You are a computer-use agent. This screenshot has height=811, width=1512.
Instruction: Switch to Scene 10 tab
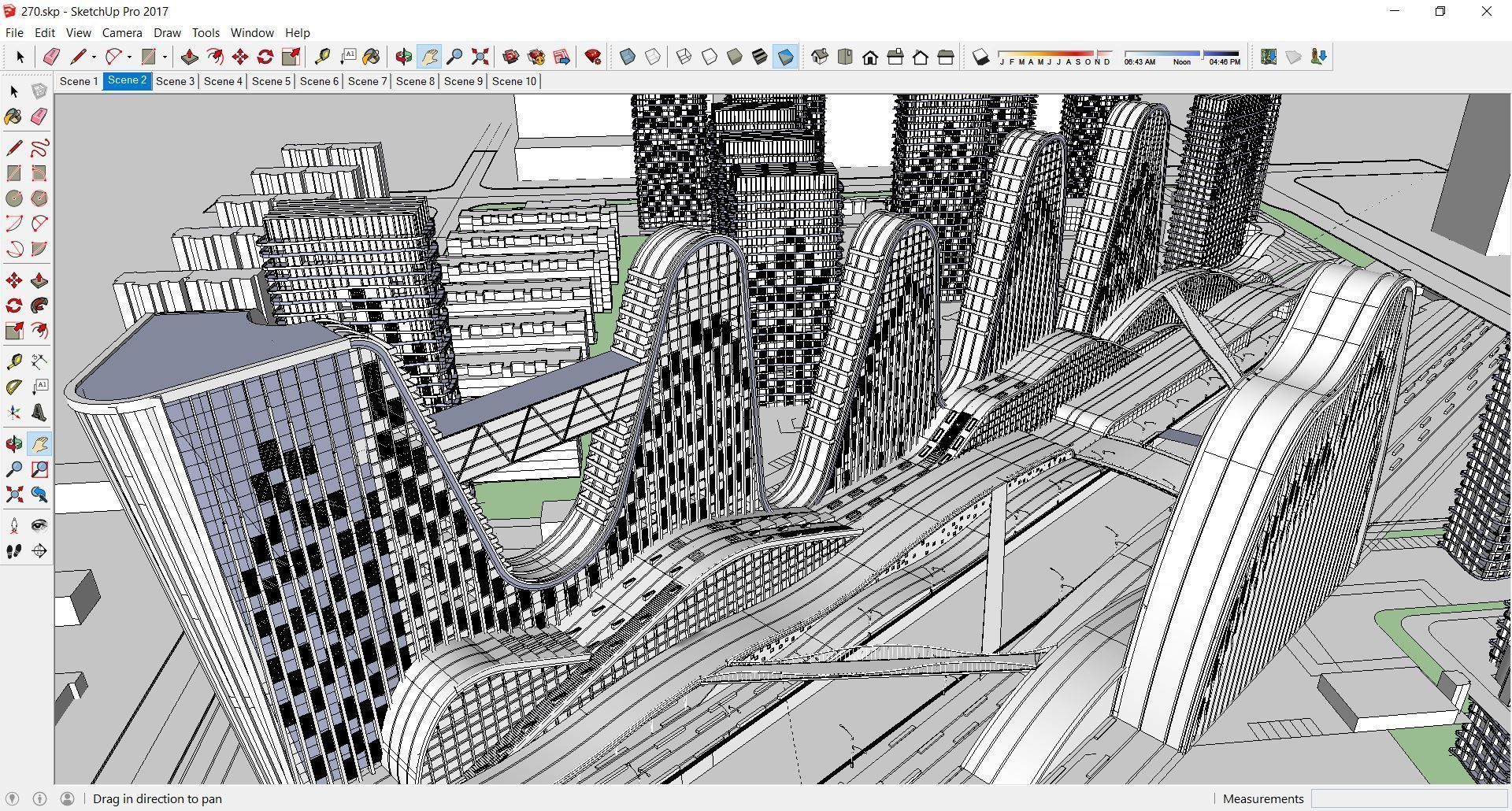[x=514, y=81]
